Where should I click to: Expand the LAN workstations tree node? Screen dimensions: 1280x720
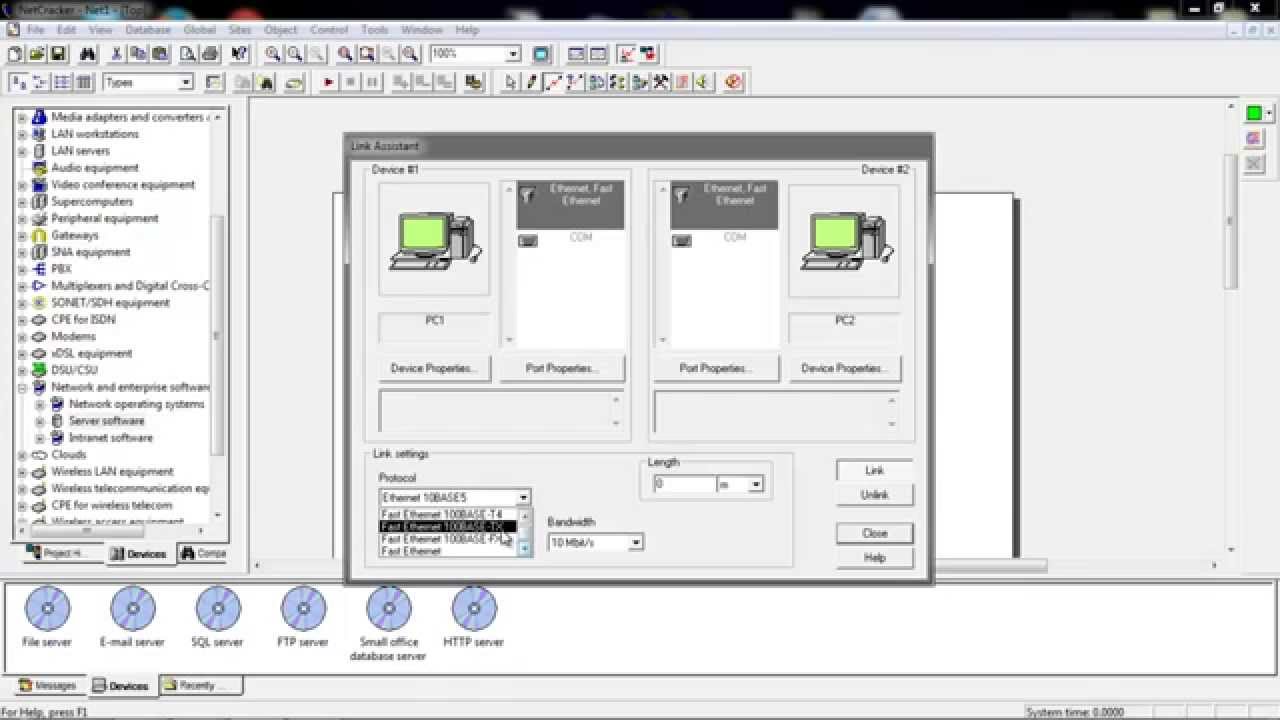(21, 134)
